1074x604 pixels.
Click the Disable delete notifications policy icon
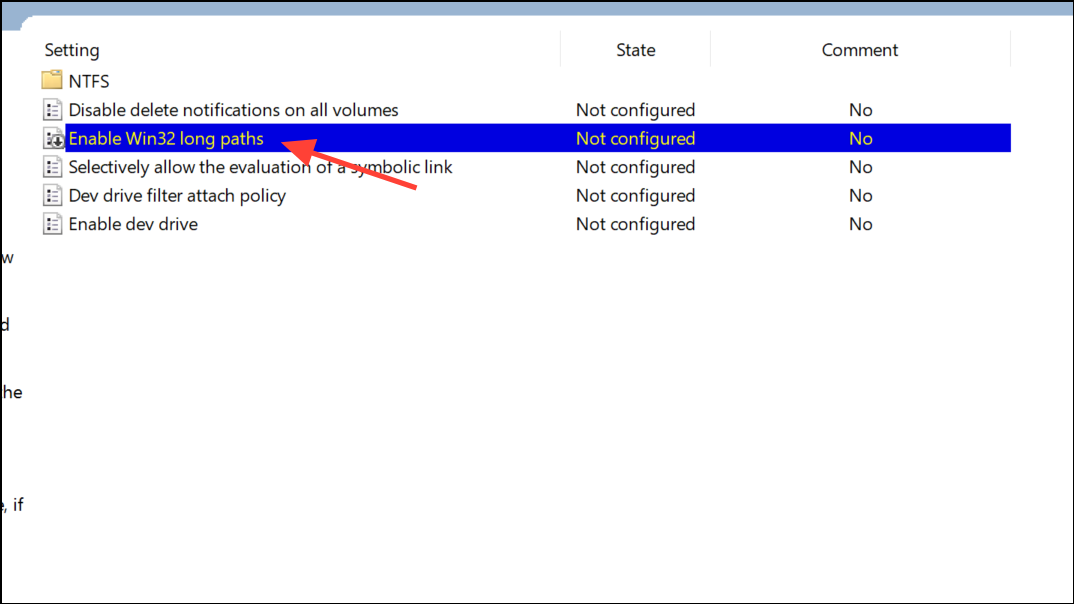[53, 110]
